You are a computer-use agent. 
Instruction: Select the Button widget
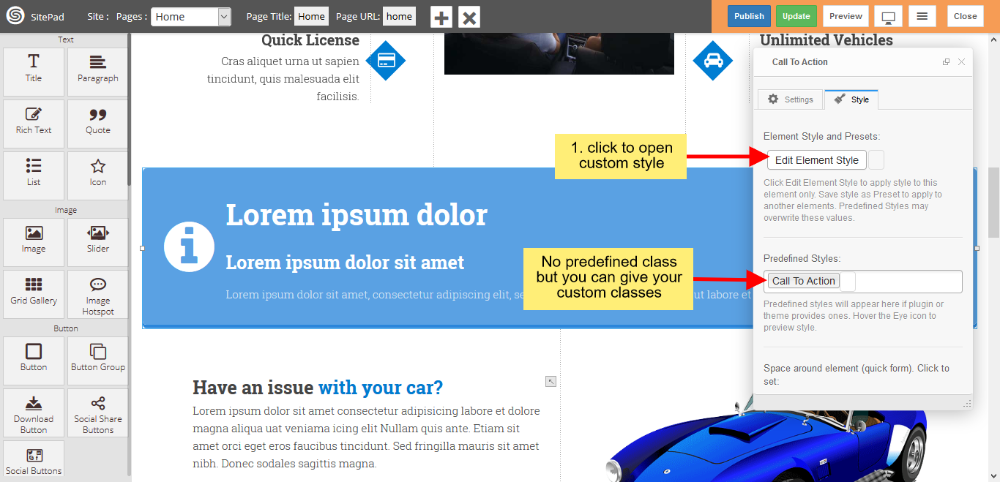tap(34, 360)
